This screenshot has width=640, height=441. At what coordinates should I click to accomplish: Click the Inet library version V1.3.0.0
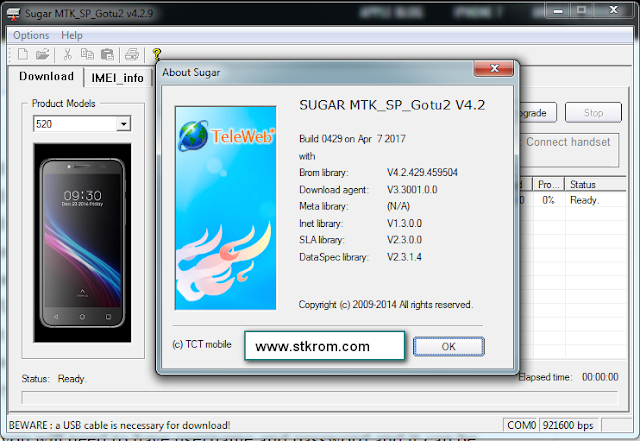coord(404,223)
